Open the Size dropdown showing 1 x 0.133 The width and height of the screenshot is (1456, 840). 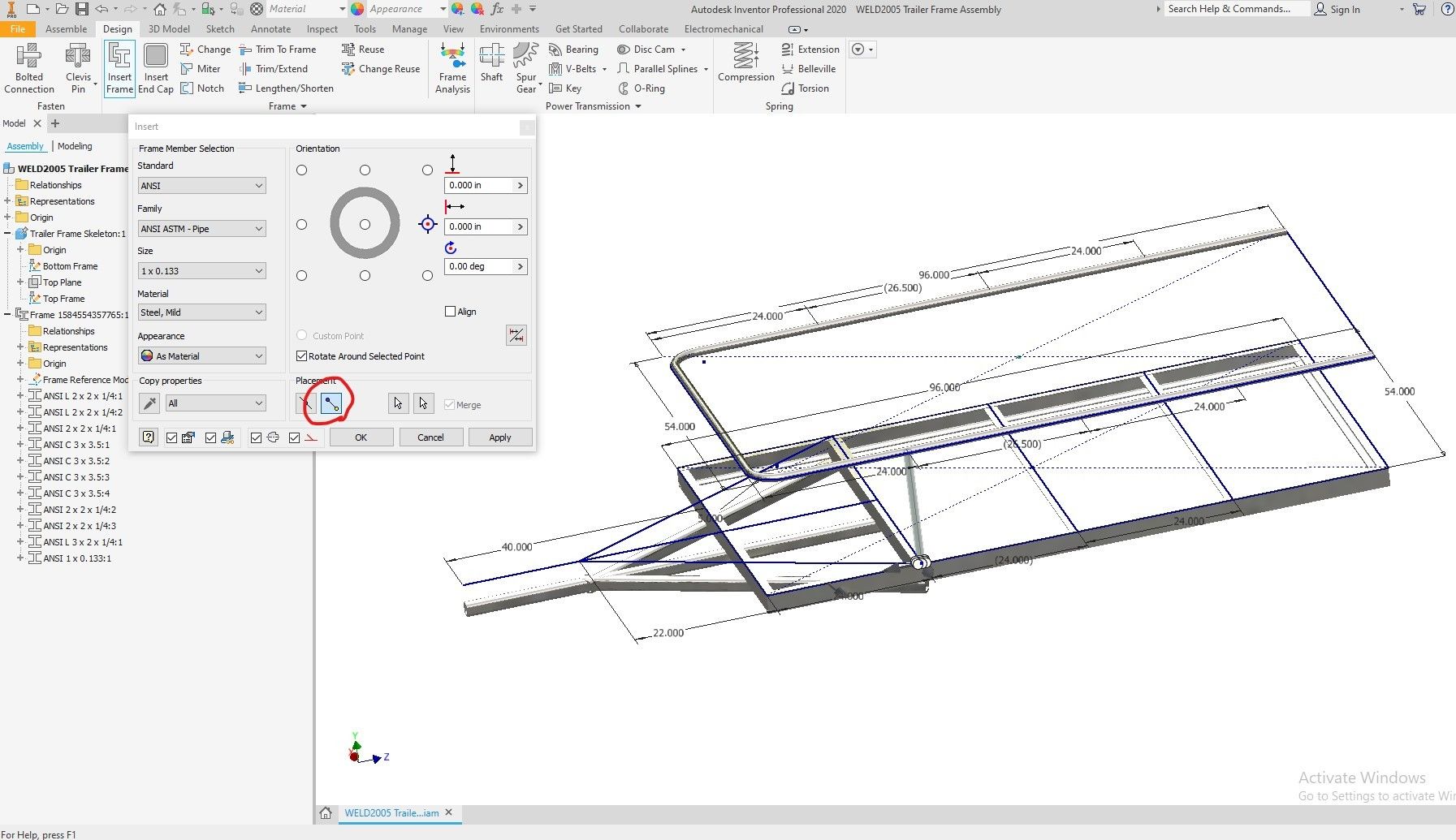201,270
